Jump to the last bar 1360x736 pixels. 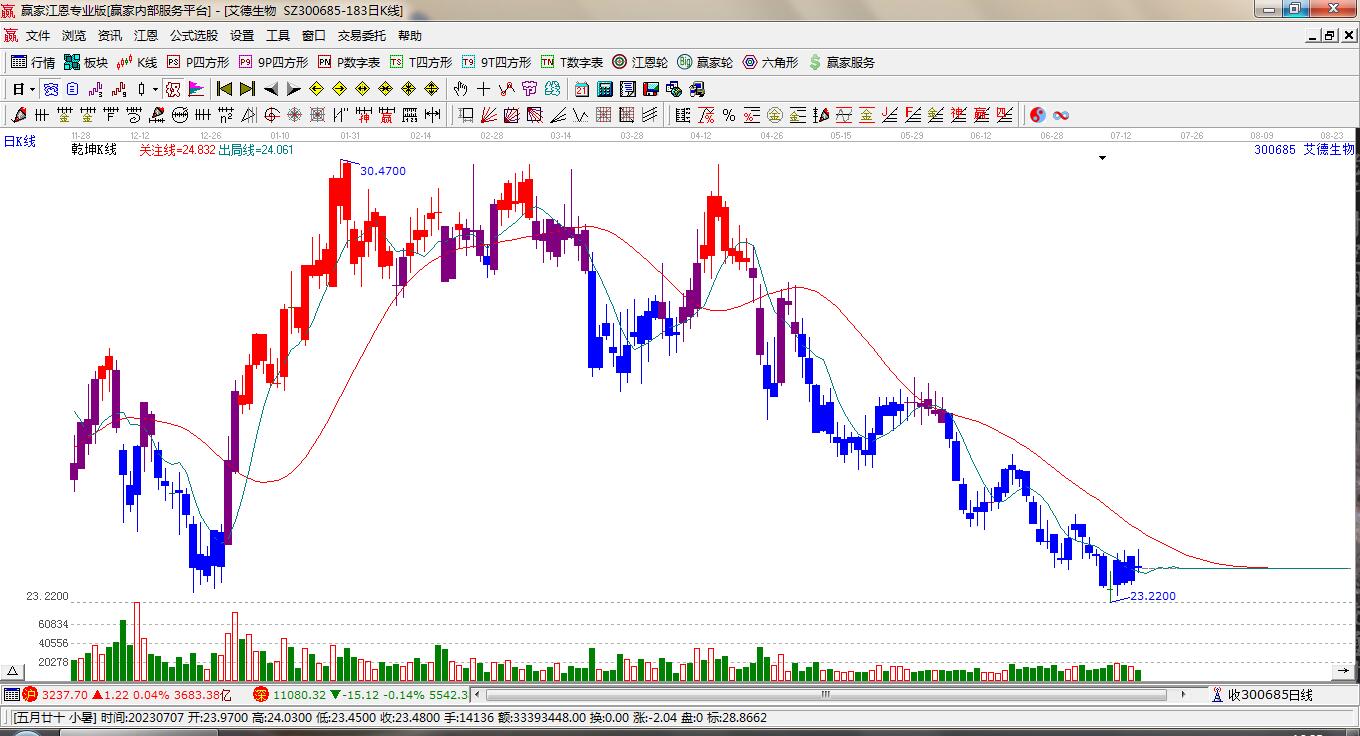247,89
